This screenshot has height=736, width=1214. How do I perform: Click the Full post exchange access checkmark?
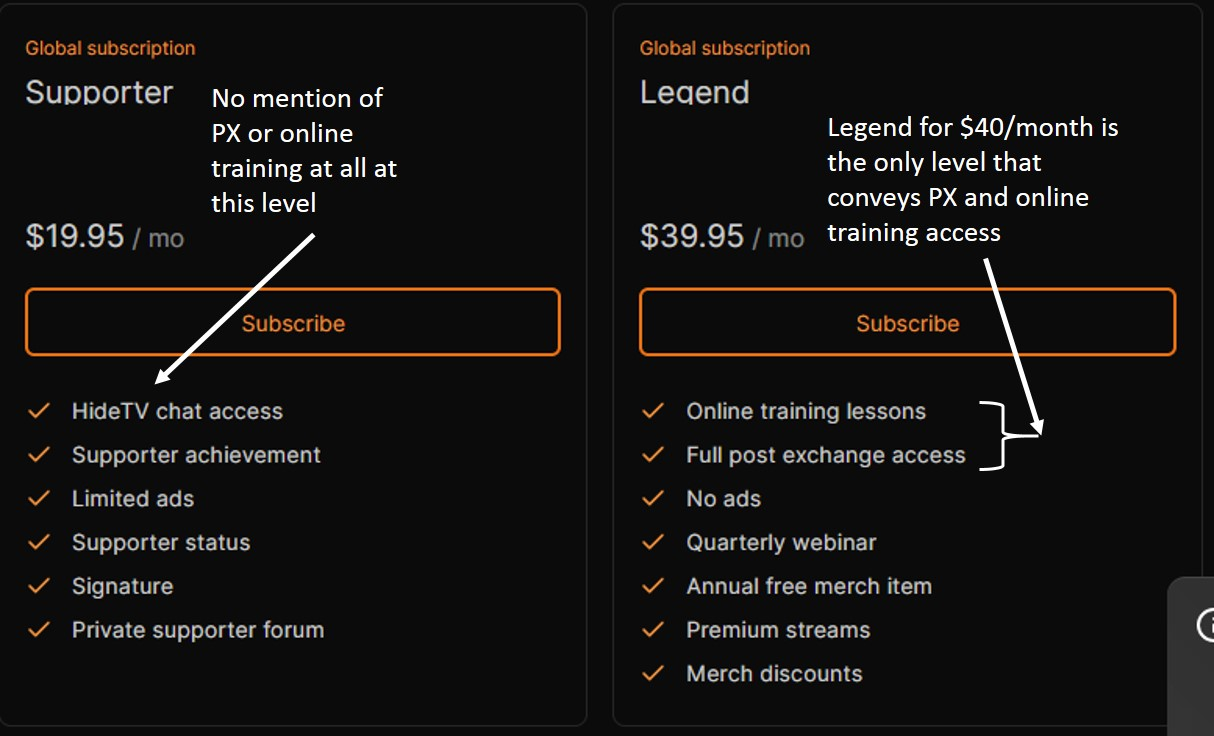click(653, 455)
